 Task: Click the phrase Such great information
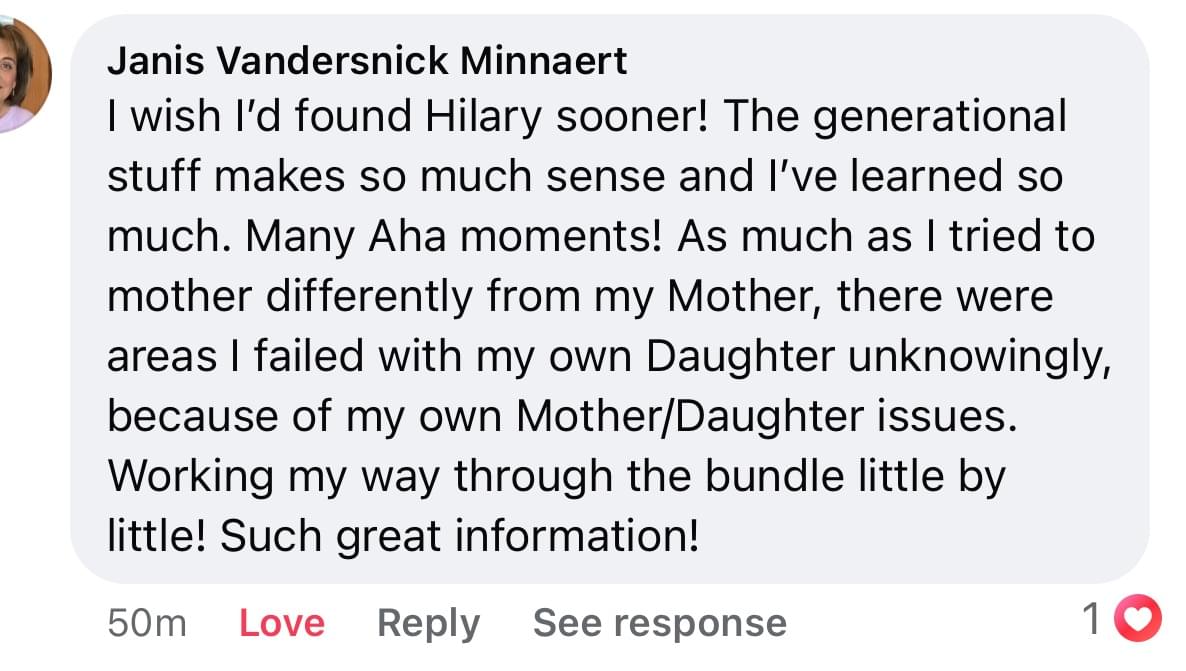tap(457, 537)
